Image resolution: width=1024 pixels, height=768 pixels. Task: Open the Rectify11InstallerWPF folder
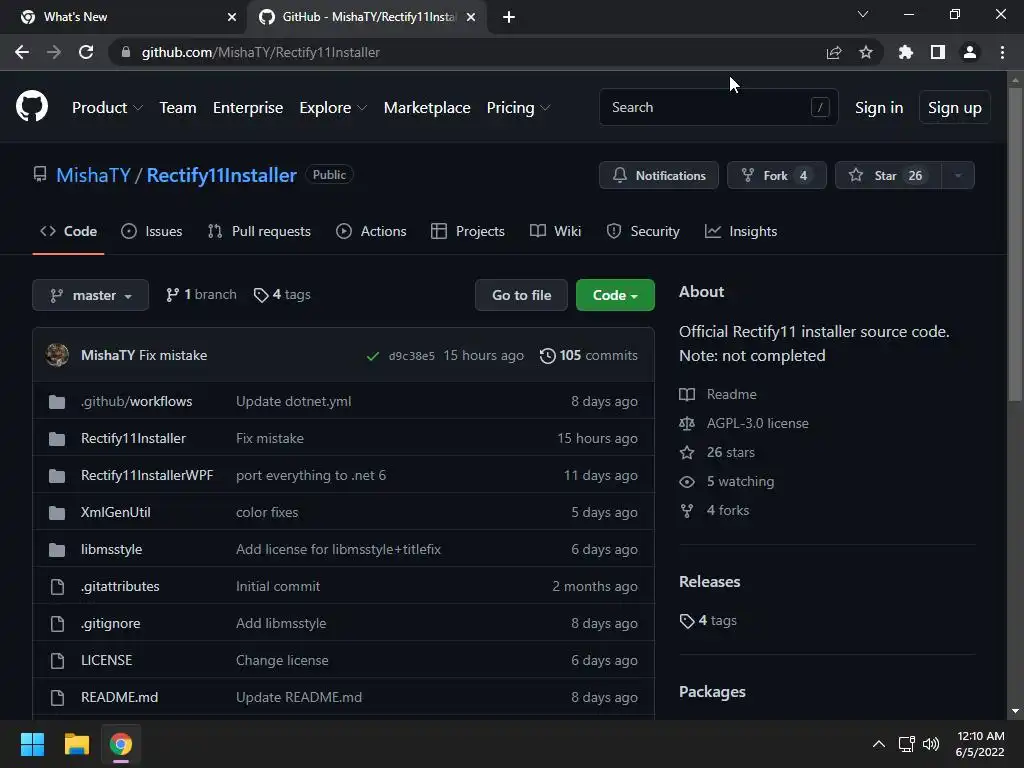[x=147, y=475]
